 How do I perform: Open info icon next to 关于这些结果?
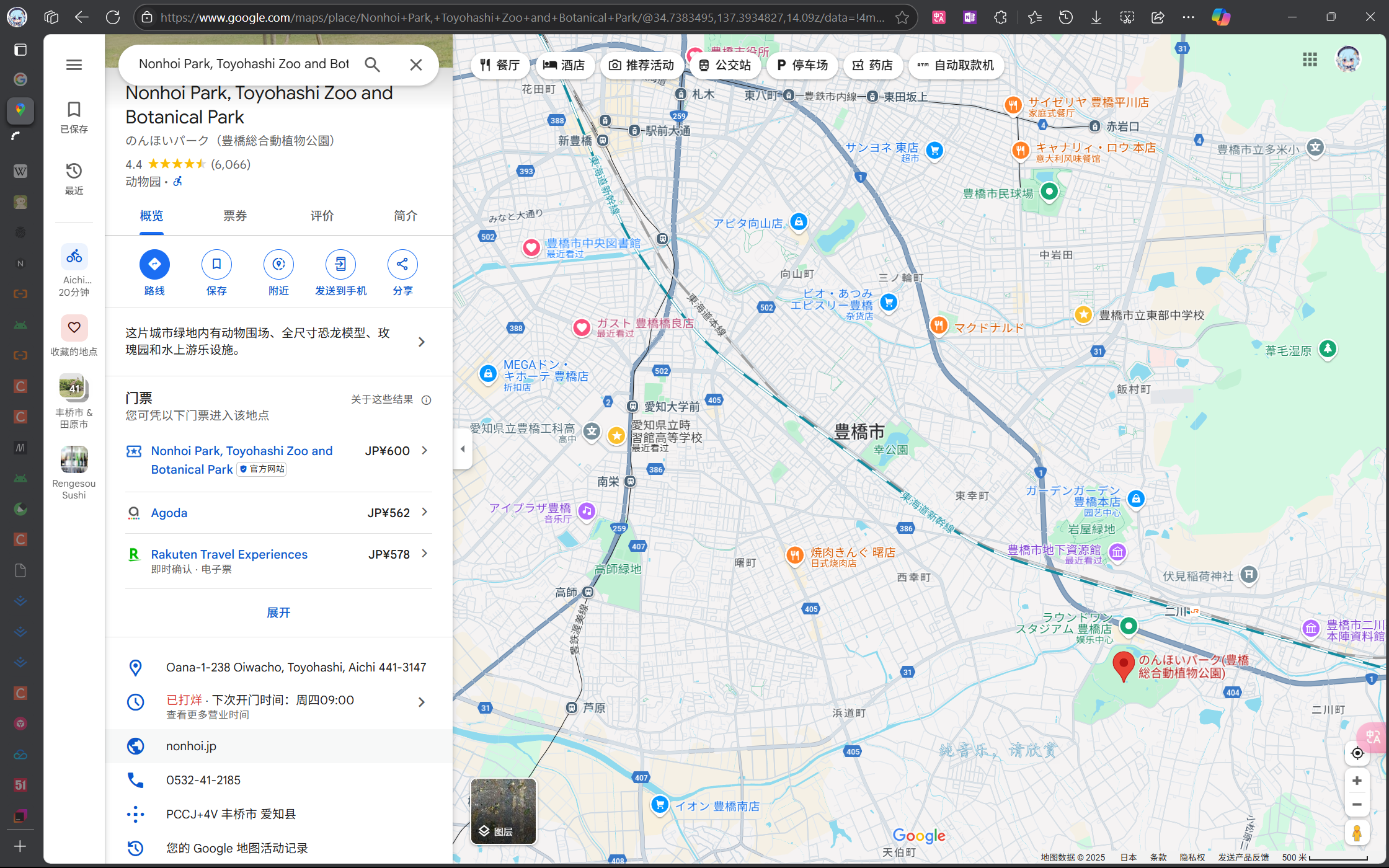click(427, 400)
